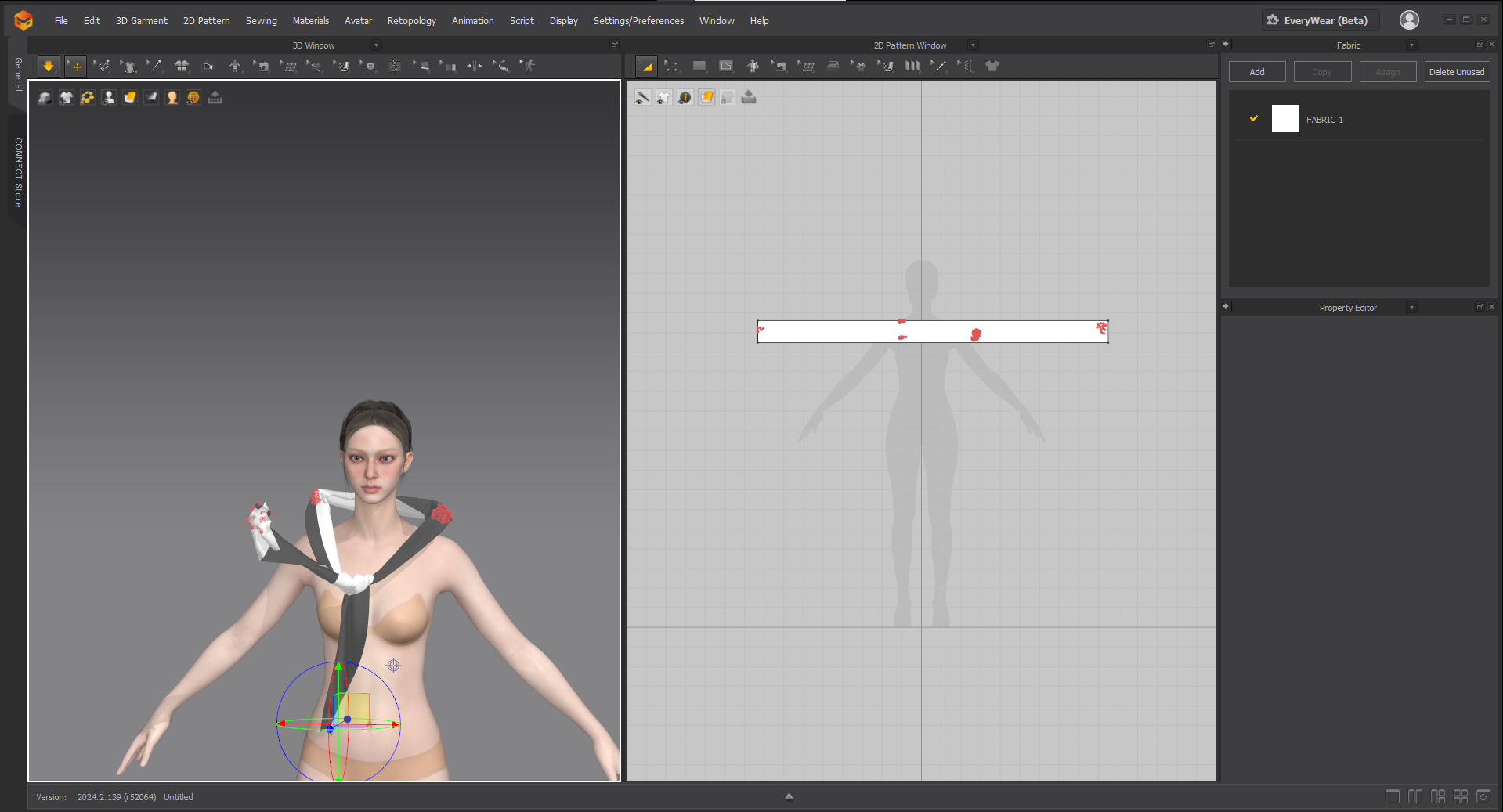This screenshot has height=812, width=1503.
Task: Select the Internal Polygon tool in 2D toolbar
Action: pos(726,67)
